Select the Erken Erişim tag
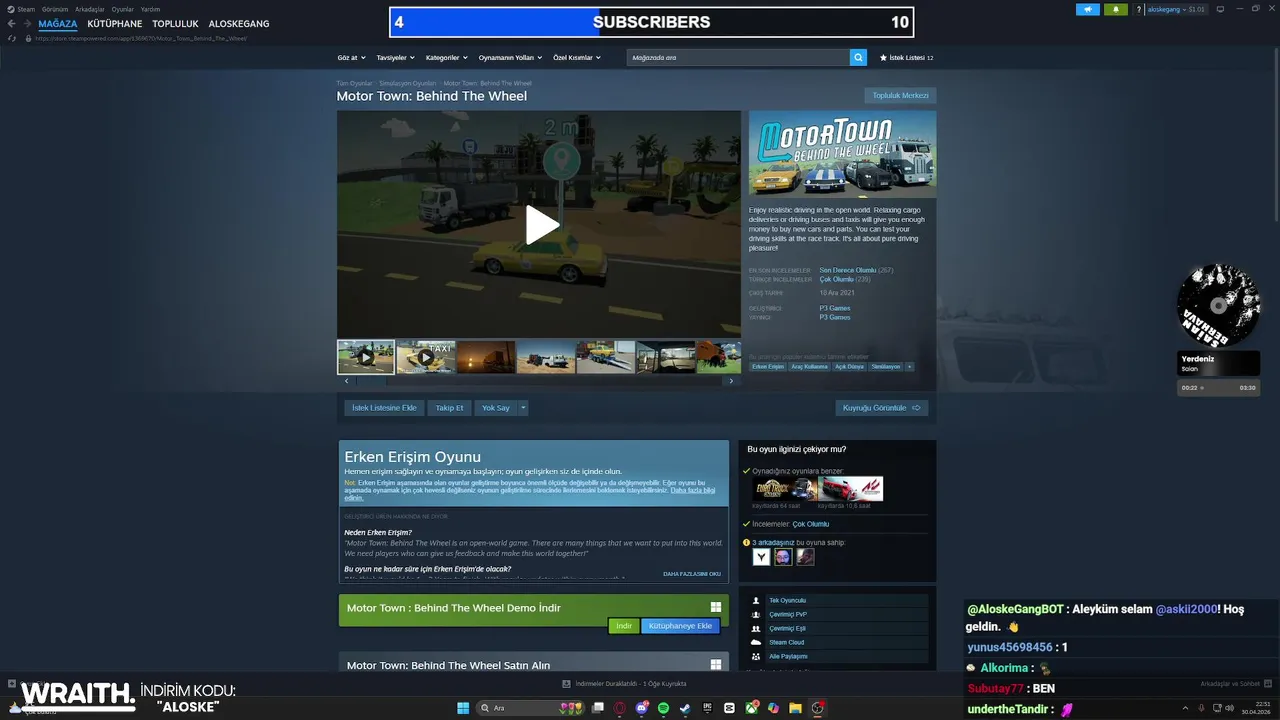Screen dimensions: 1280x720 pos(768,367)
